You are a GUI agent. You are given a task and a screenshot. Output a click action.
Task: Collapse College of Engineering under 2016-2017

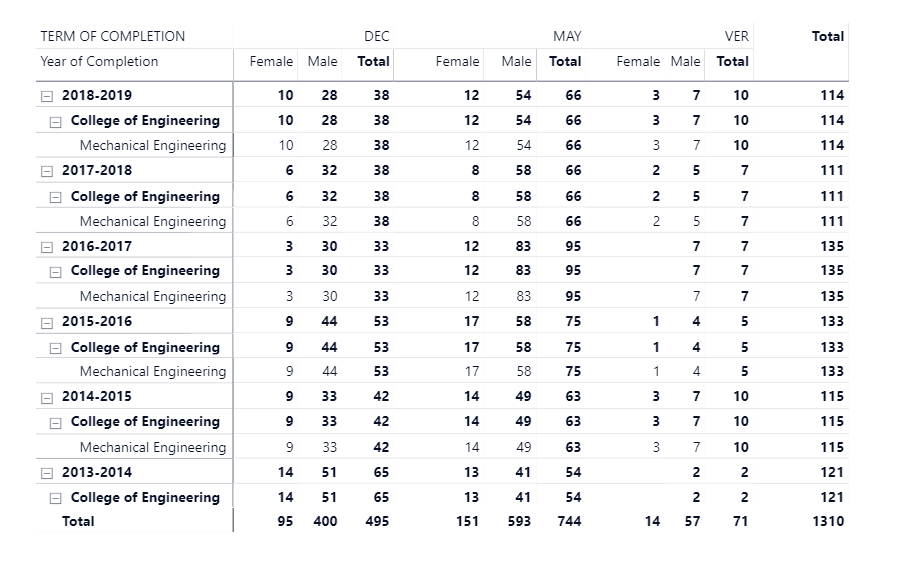click(56, 272)
